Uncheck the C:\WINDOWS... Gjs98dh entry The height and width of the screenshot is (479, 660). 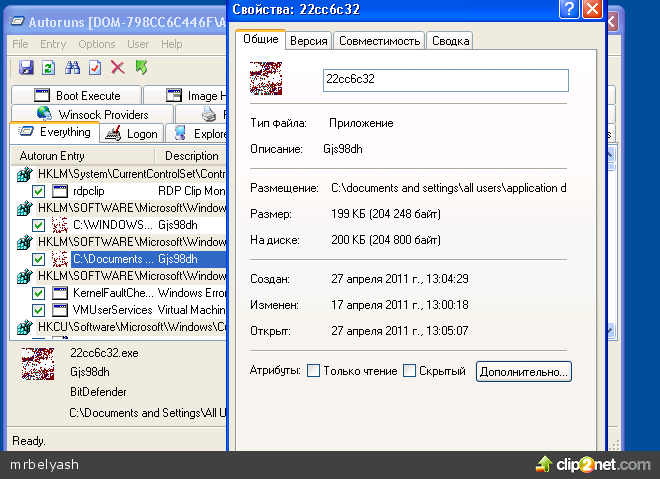point(38,225)
